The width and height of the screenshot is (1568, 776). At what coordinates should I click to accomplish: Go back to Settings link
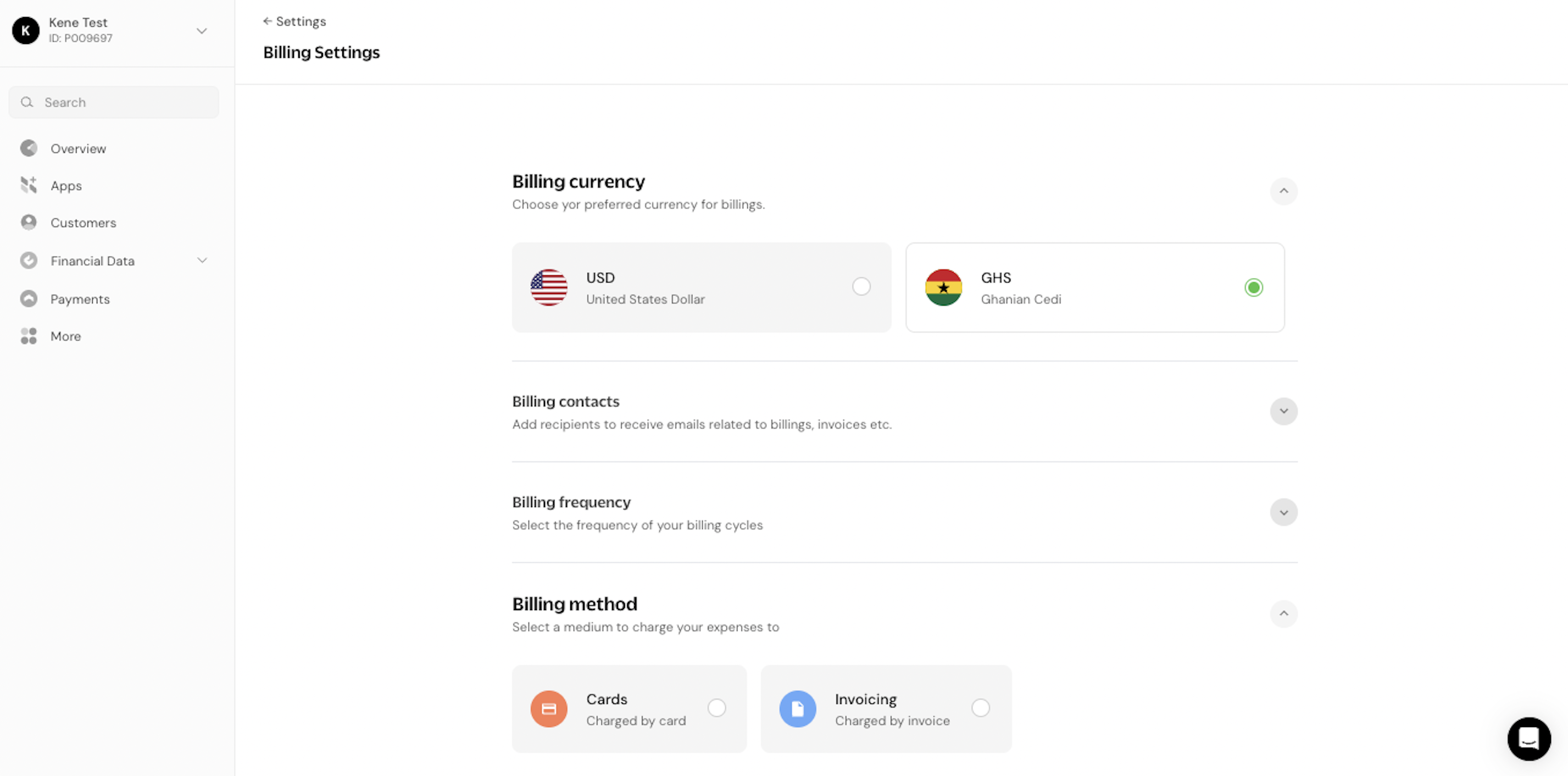[294, 21]
